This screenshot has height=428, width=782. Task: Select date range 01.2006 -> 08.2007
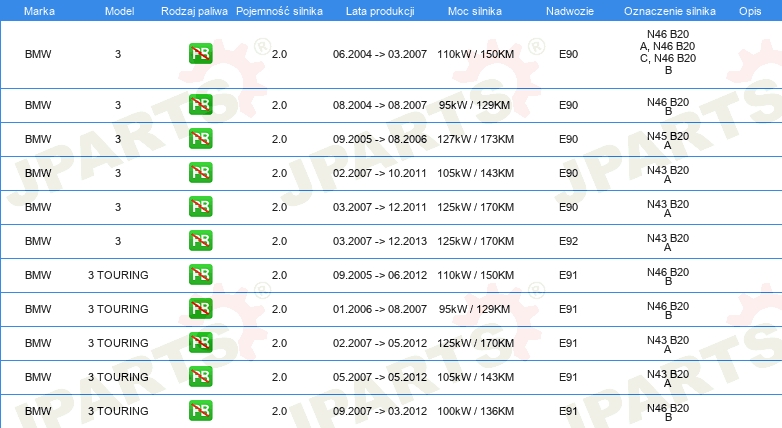click(380, 308)
